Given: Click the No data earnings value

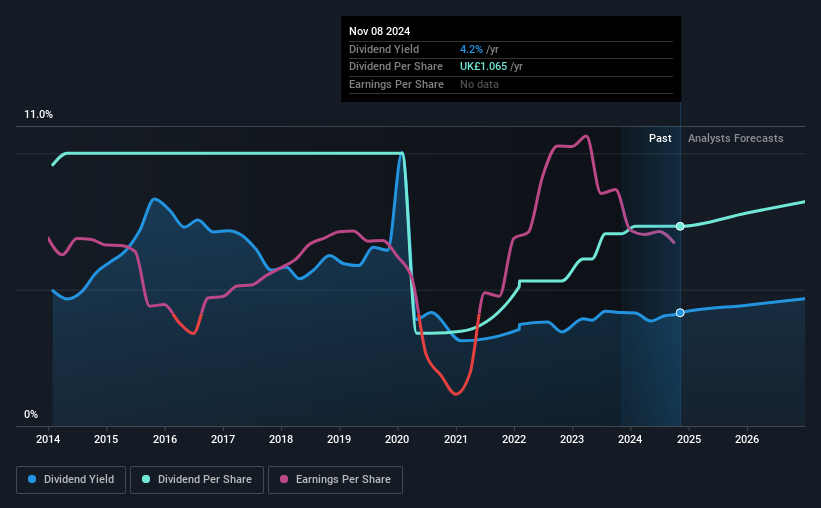Looking at the screenshot, I should 479,84.
